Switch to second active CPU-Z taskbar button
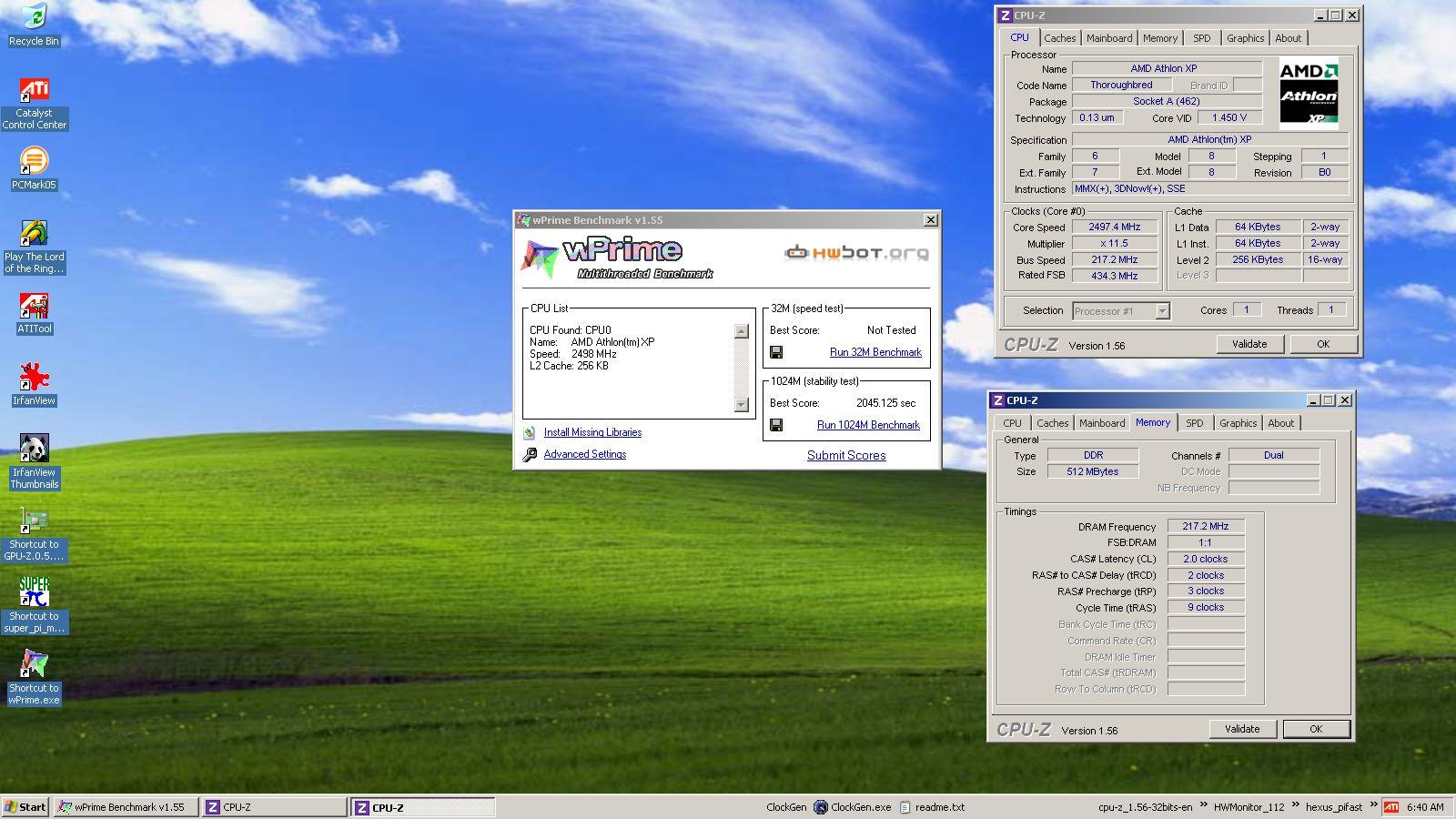The image size is (1456, 819). pos(423,807)
